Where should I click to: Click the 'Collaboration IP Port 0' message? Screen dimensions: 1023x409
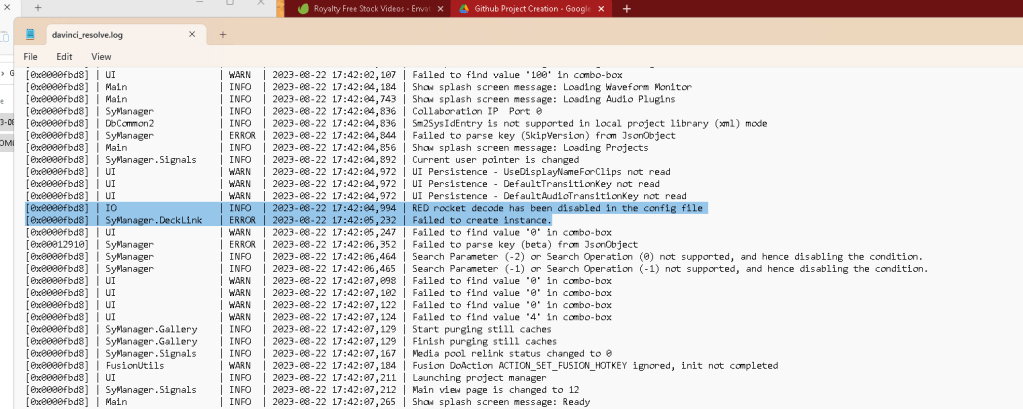coord(476,111)
